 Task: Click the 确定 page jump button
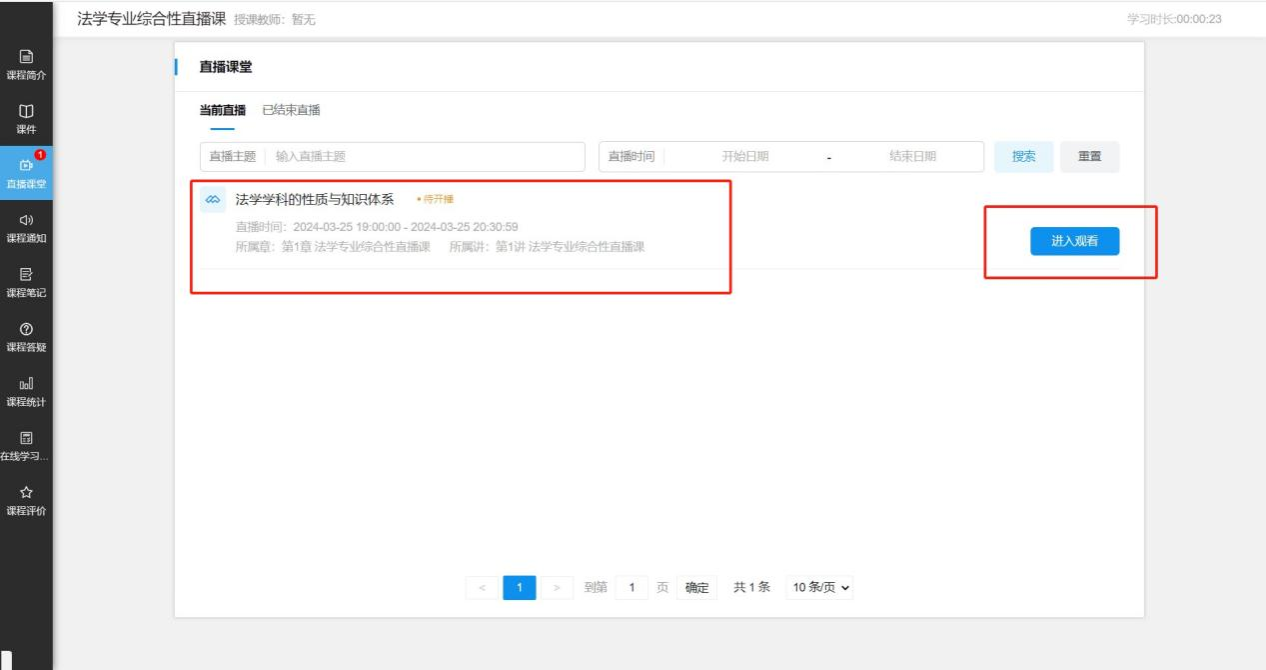(x=697, y=588)
